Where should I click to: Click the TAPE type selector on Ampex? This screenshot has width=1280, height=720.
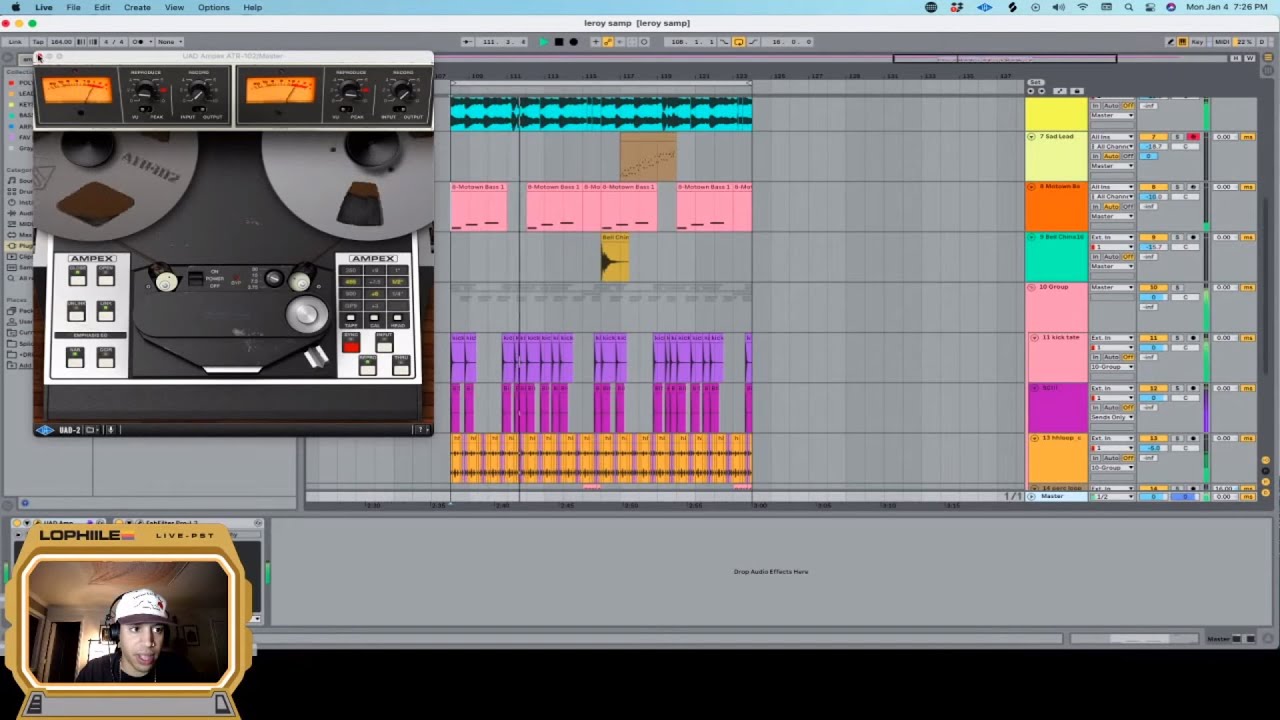pyautogui.click(x=350, y=319)
